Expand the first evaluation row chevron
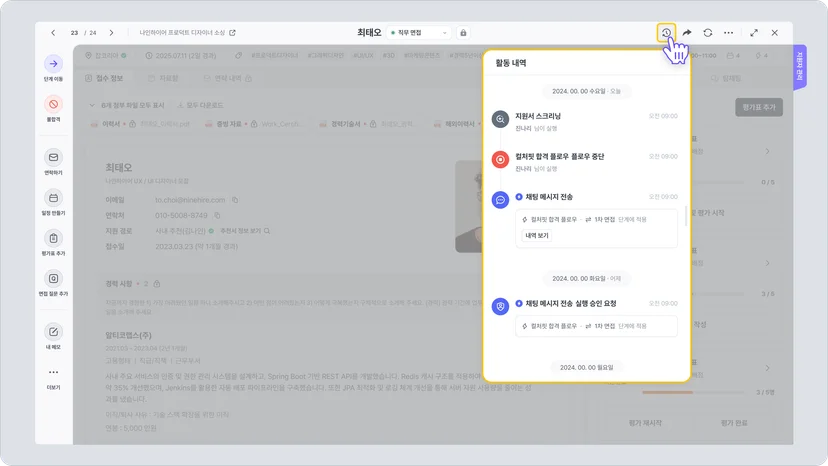 767,152
